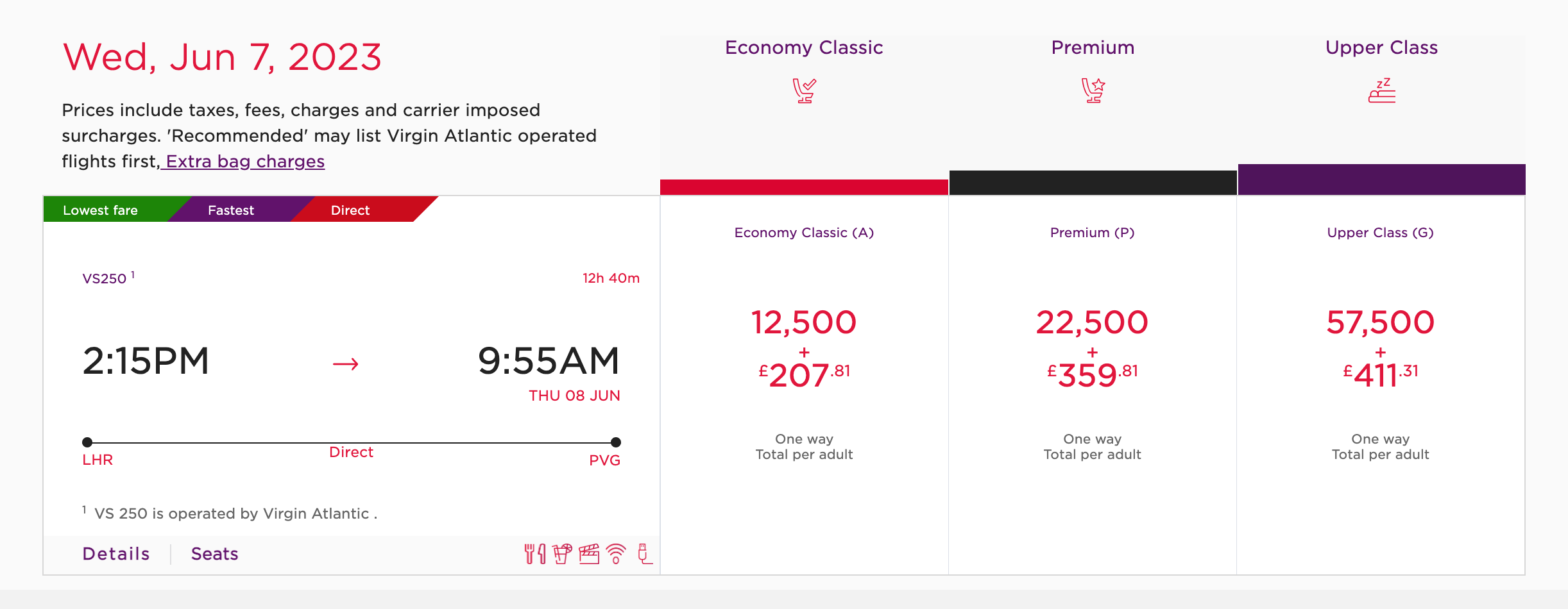This screenshot has width=1568, height=609.
Task: Click the Economy Classic seat icon
Action: (804, 90)
